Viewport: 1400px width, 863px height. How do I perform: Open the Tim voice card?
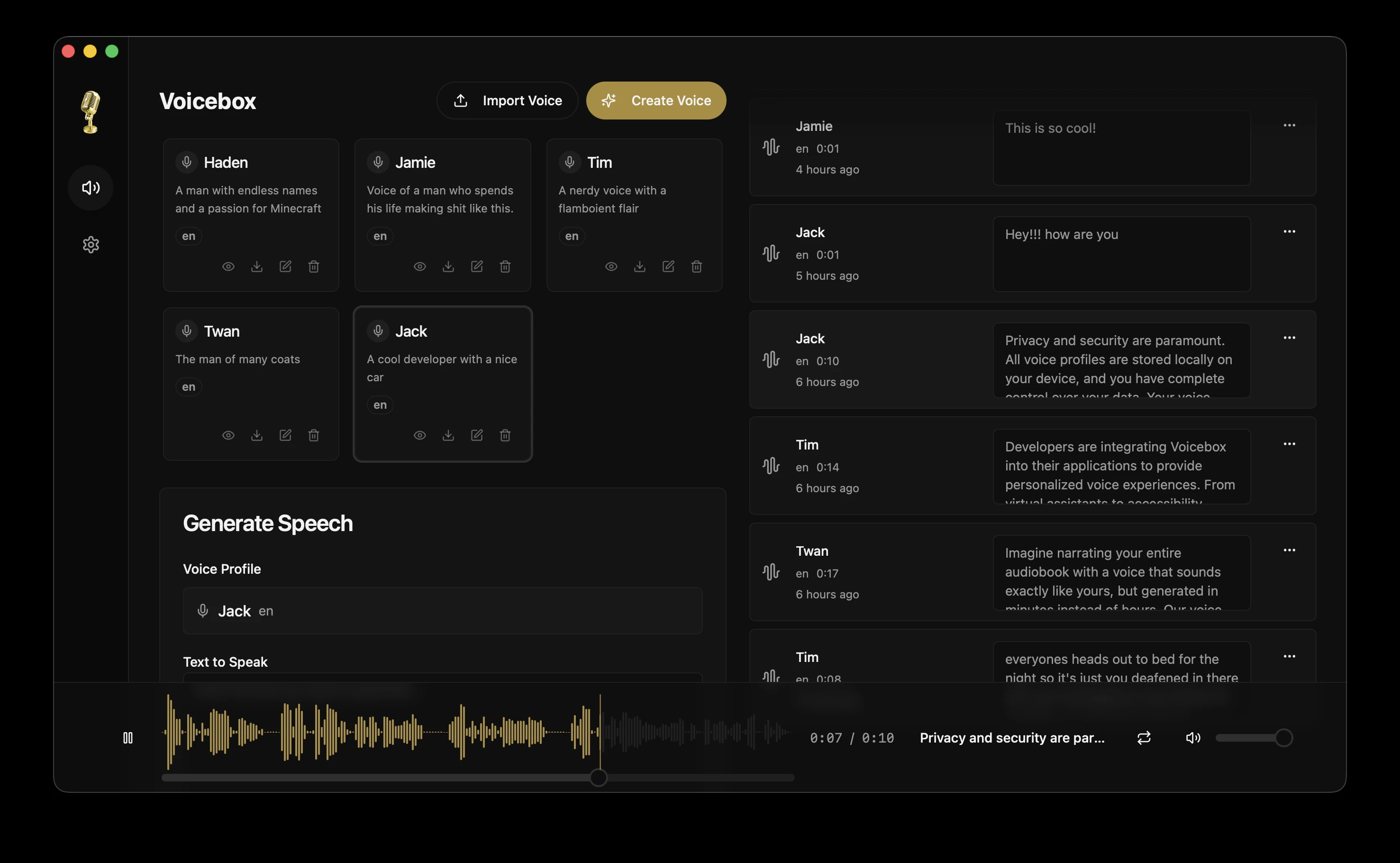(x=634, y=215)
